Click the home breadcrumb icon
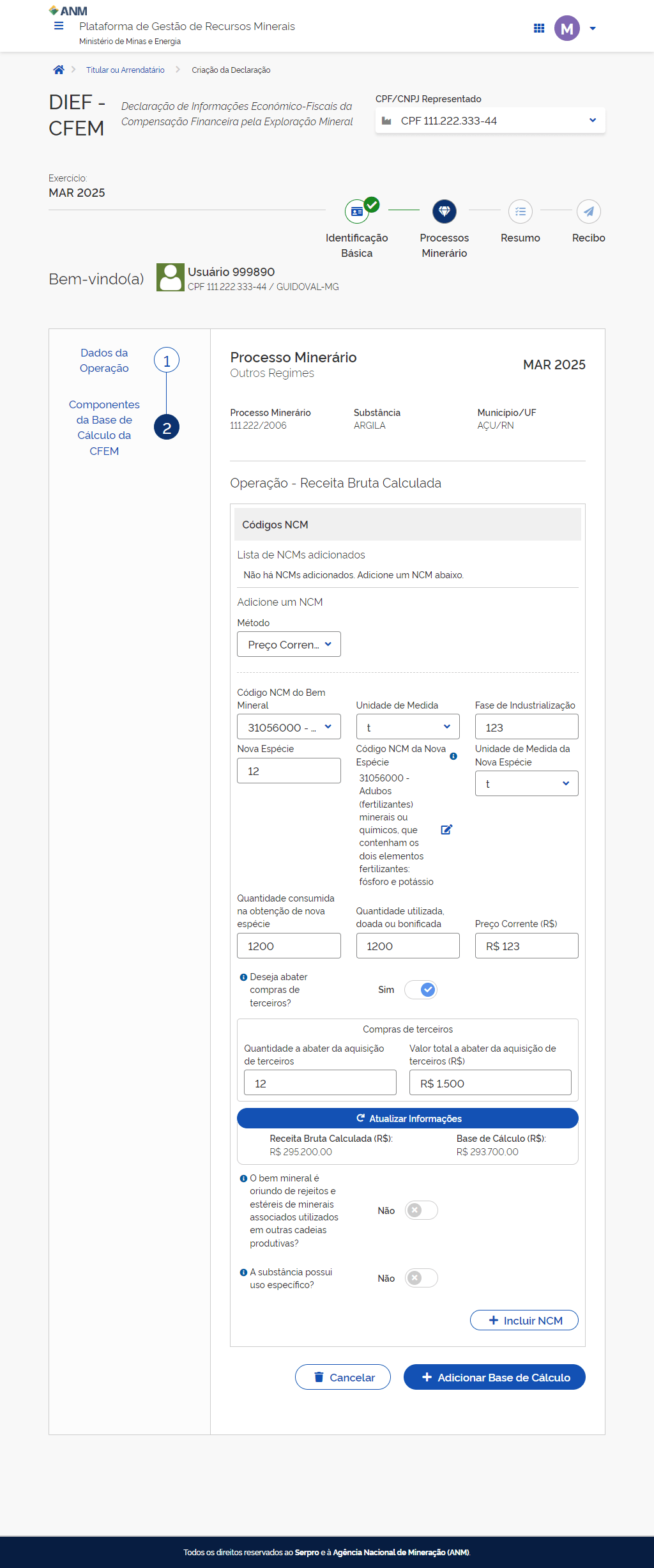The height and width of the screenshot is (1568, 654). pyautogui.click(x=59, y=70)
